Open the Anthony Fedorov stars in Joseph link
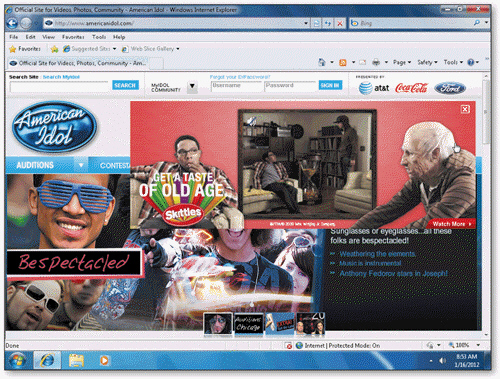 click(393, 274)
